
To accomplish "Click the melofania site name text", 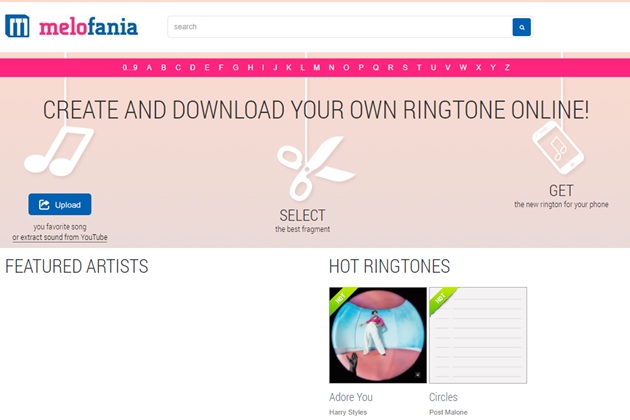I will click(89, 27).
